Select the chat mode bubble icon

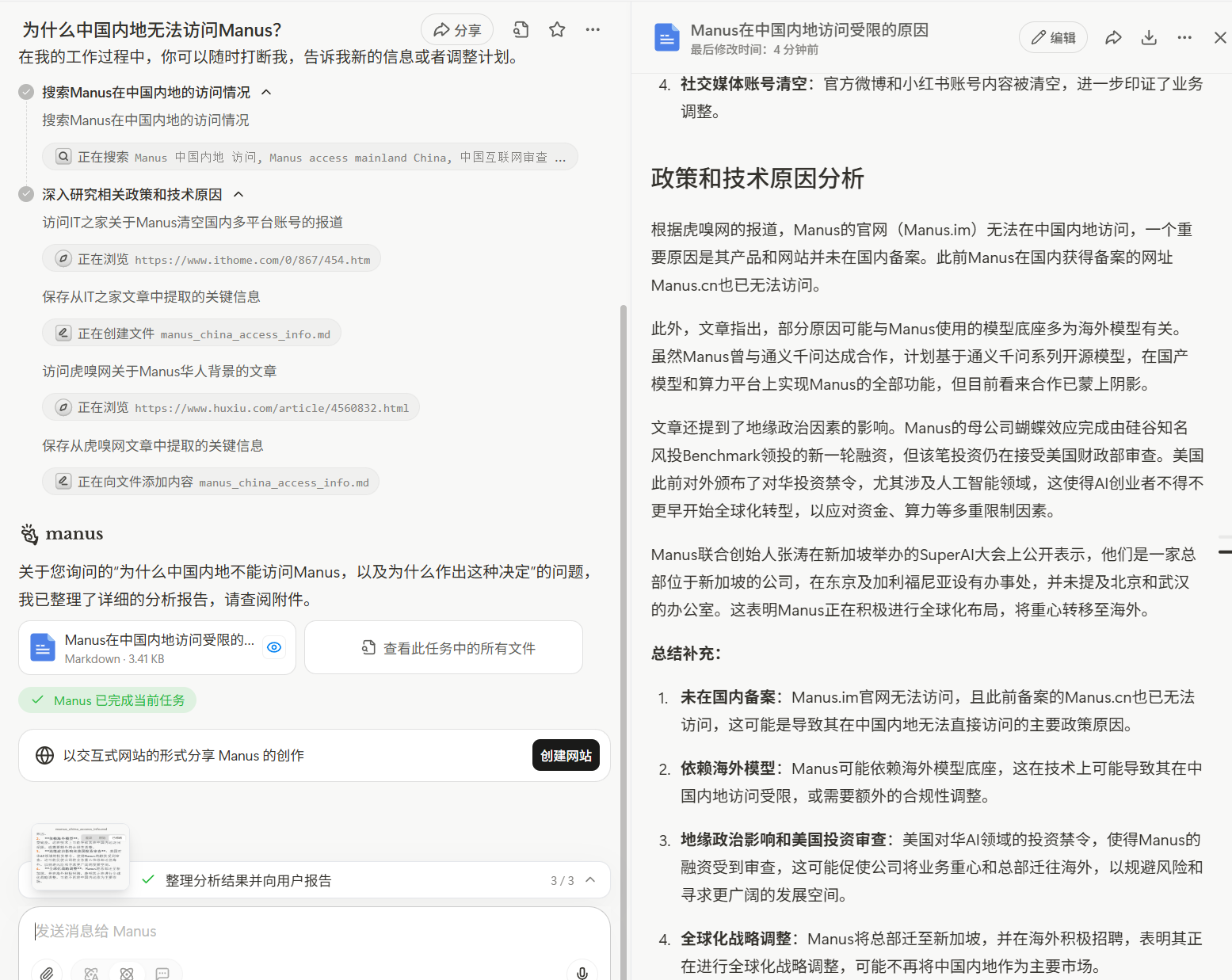click(x=162, y=974)
